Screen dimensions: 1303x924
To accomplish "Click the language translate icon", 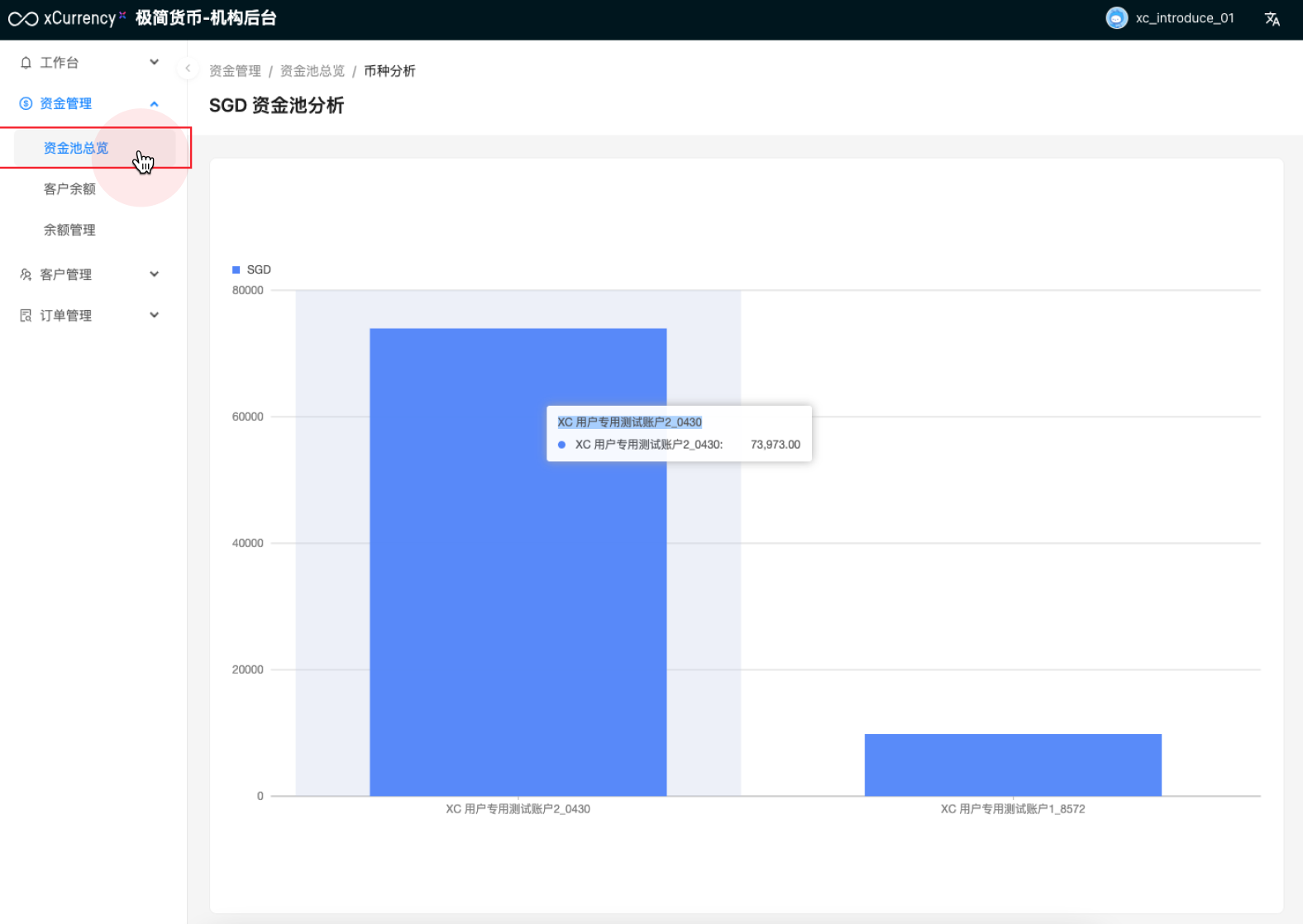I will pos(1272,19).
